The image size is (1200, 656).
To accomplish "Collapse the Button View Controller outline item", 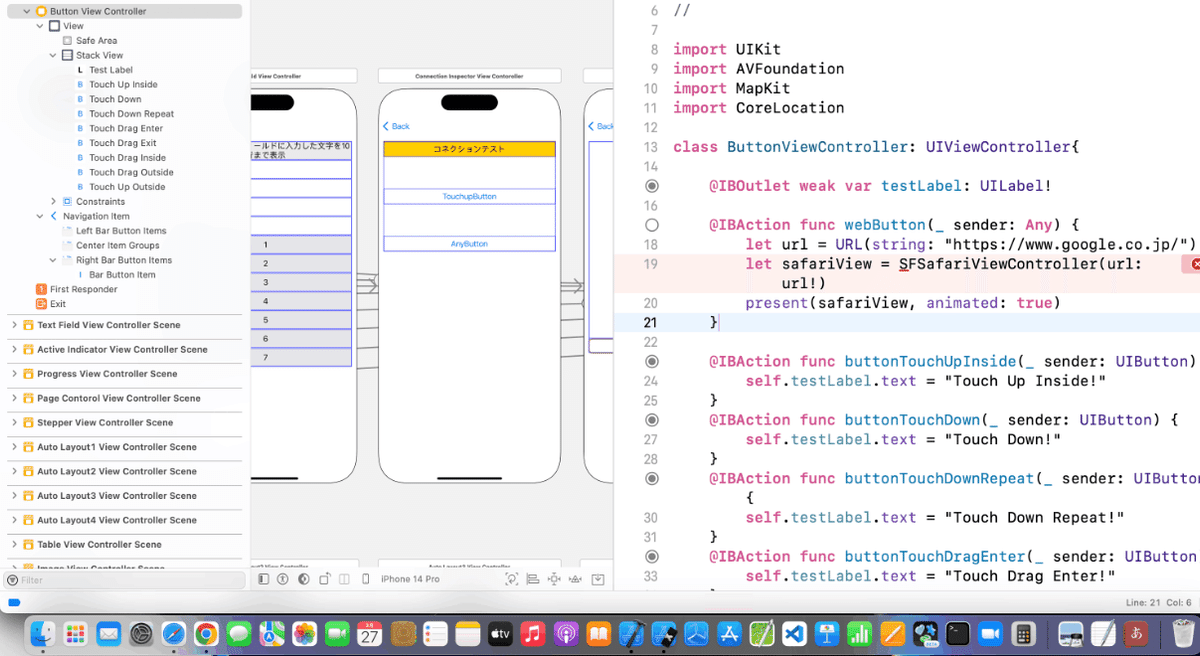I will 26,11.
